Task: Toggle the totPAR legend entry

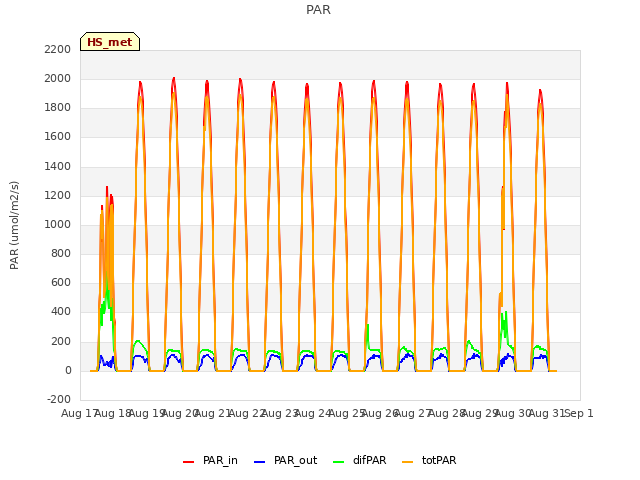Action: [429, 460]
